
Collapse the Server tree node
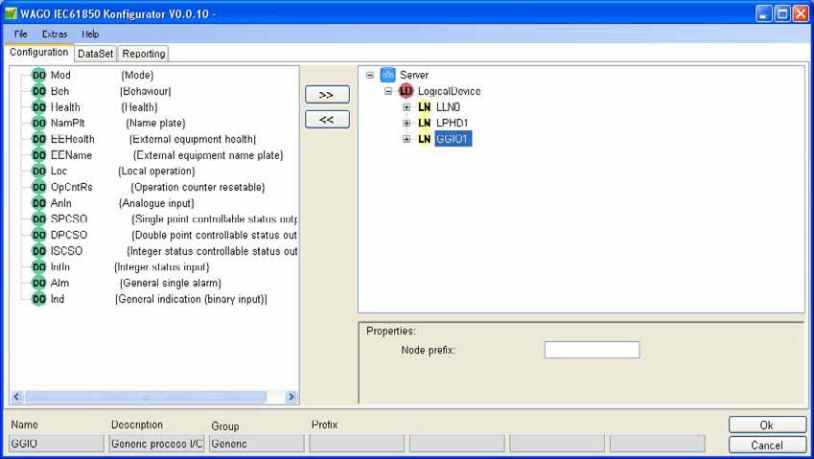[370, 75]
